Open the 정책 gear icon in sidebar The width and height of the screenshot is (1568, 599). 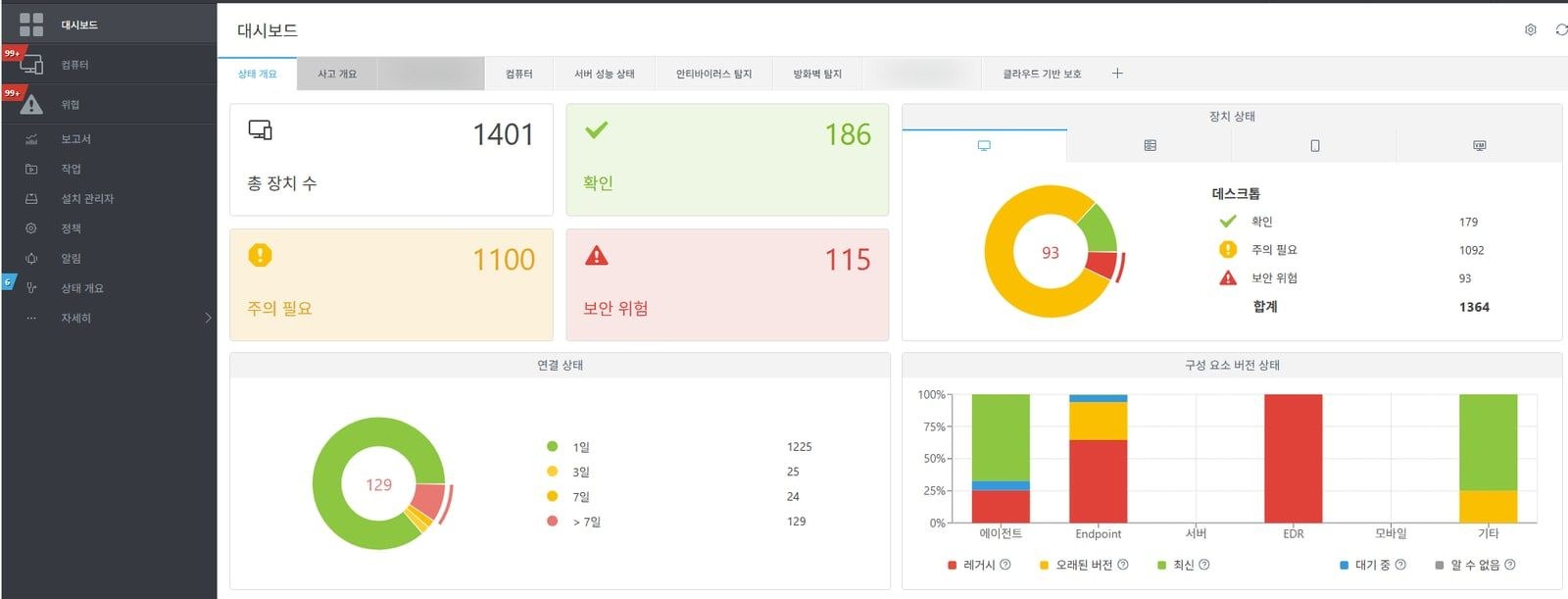click(31, 228)
